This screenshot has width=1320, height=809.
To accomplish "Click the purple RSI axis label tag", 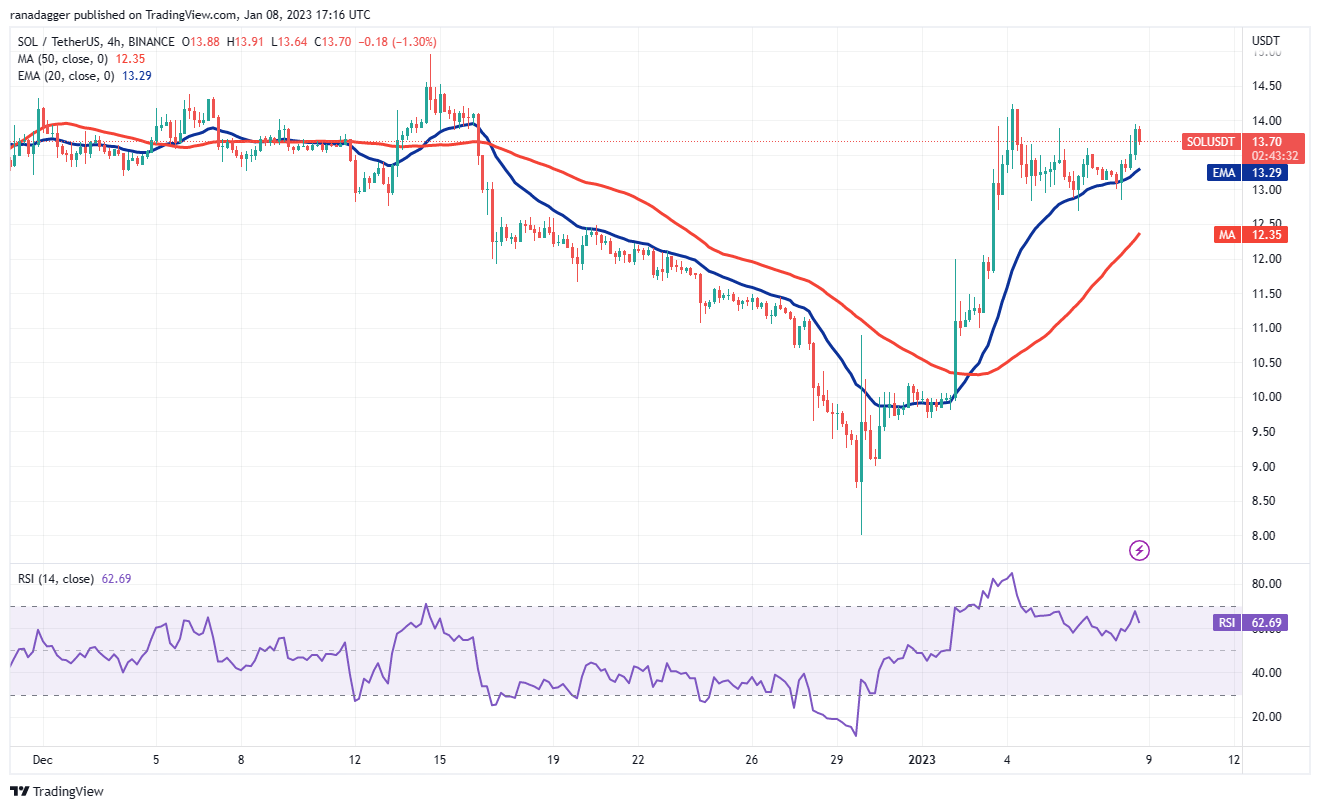I will (x=1227, y=623).
